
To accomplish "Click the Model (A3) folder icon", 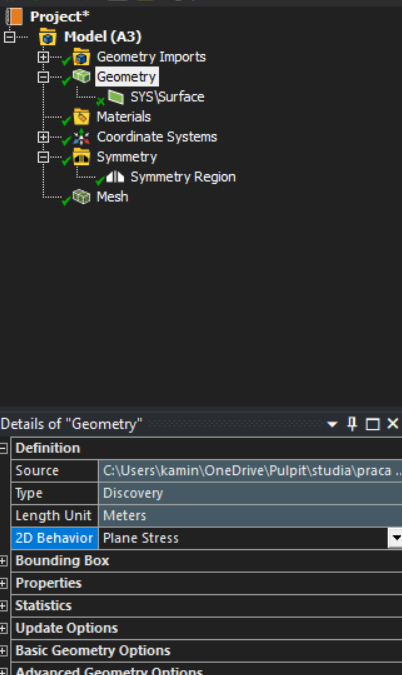I will [47, 37].
